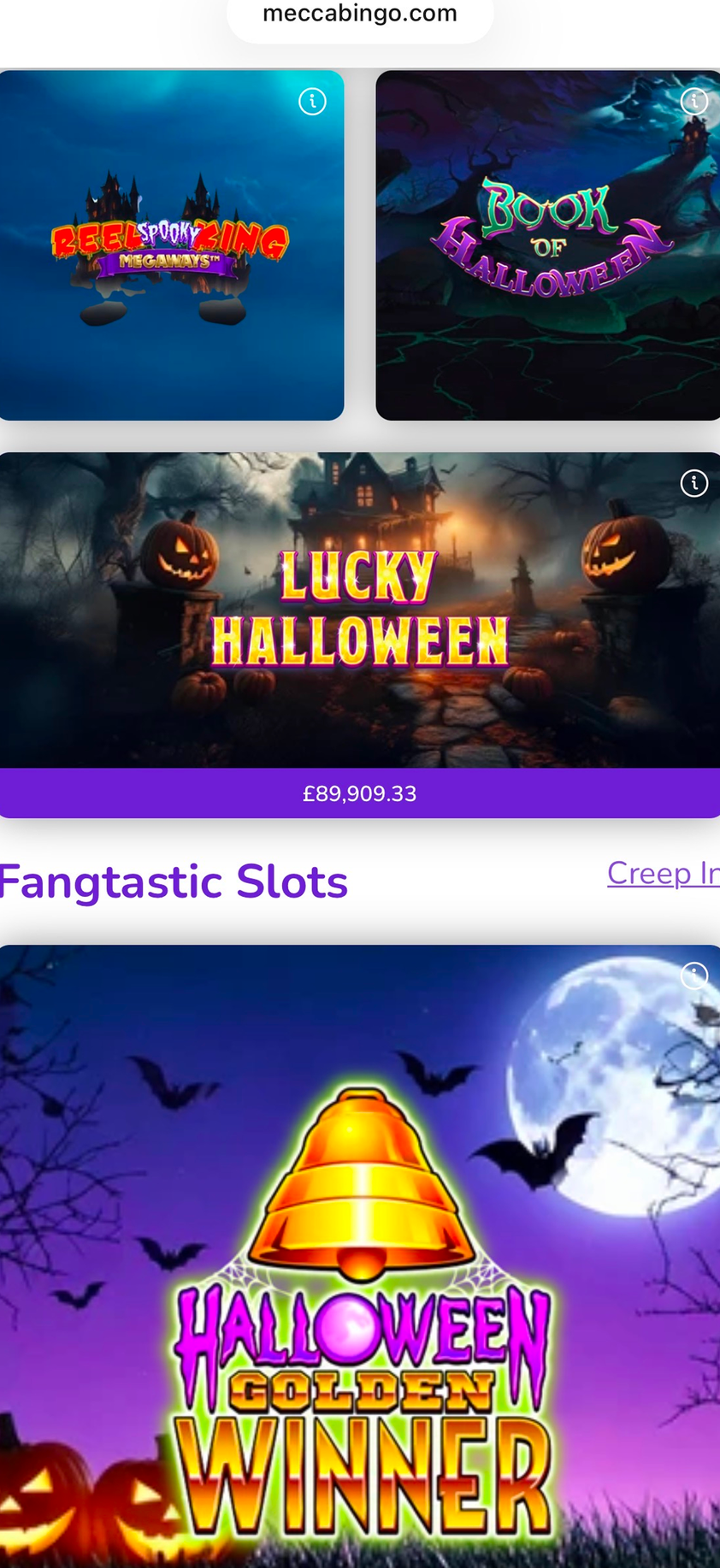Tap the purple Megaways ribbon logo
Viewport: 720px width, 1568px height.
coord(167,262)
